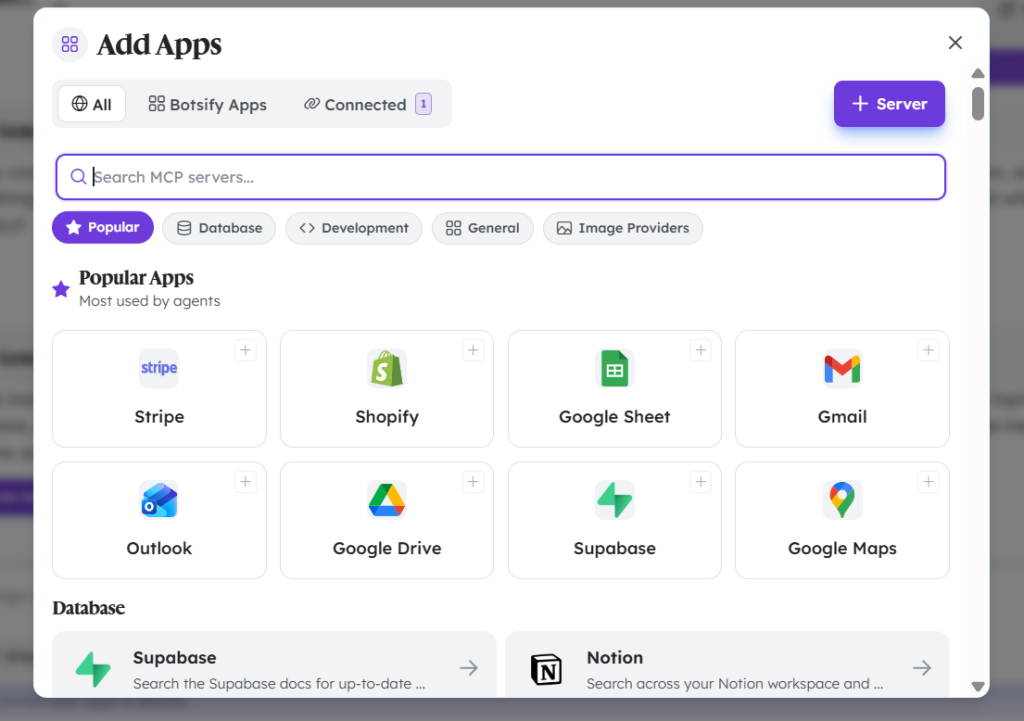1024x721 pixels.
Task: Add Shopify using its plus icon
Action: coord(473,351)
